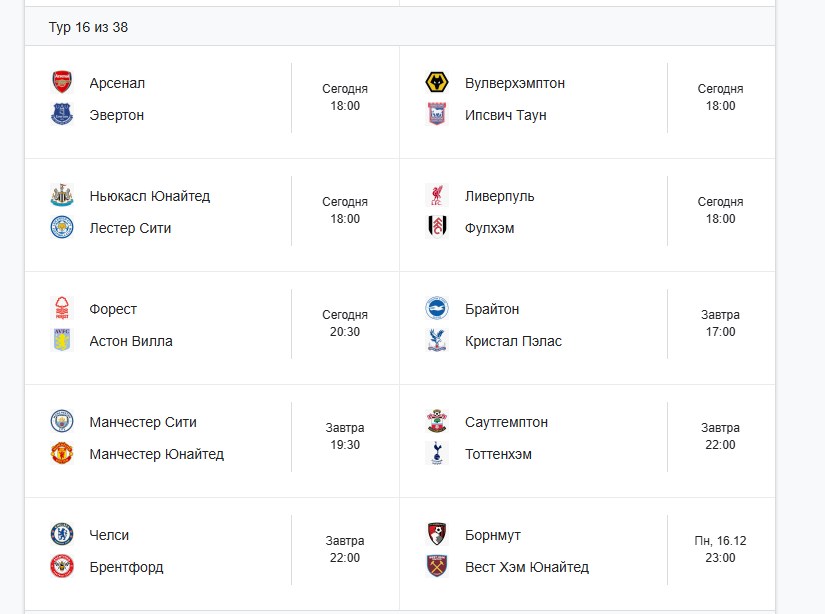Open the Астон Вилла team link
The height and width of the screenshot is (614, 825).
(131, 341)
